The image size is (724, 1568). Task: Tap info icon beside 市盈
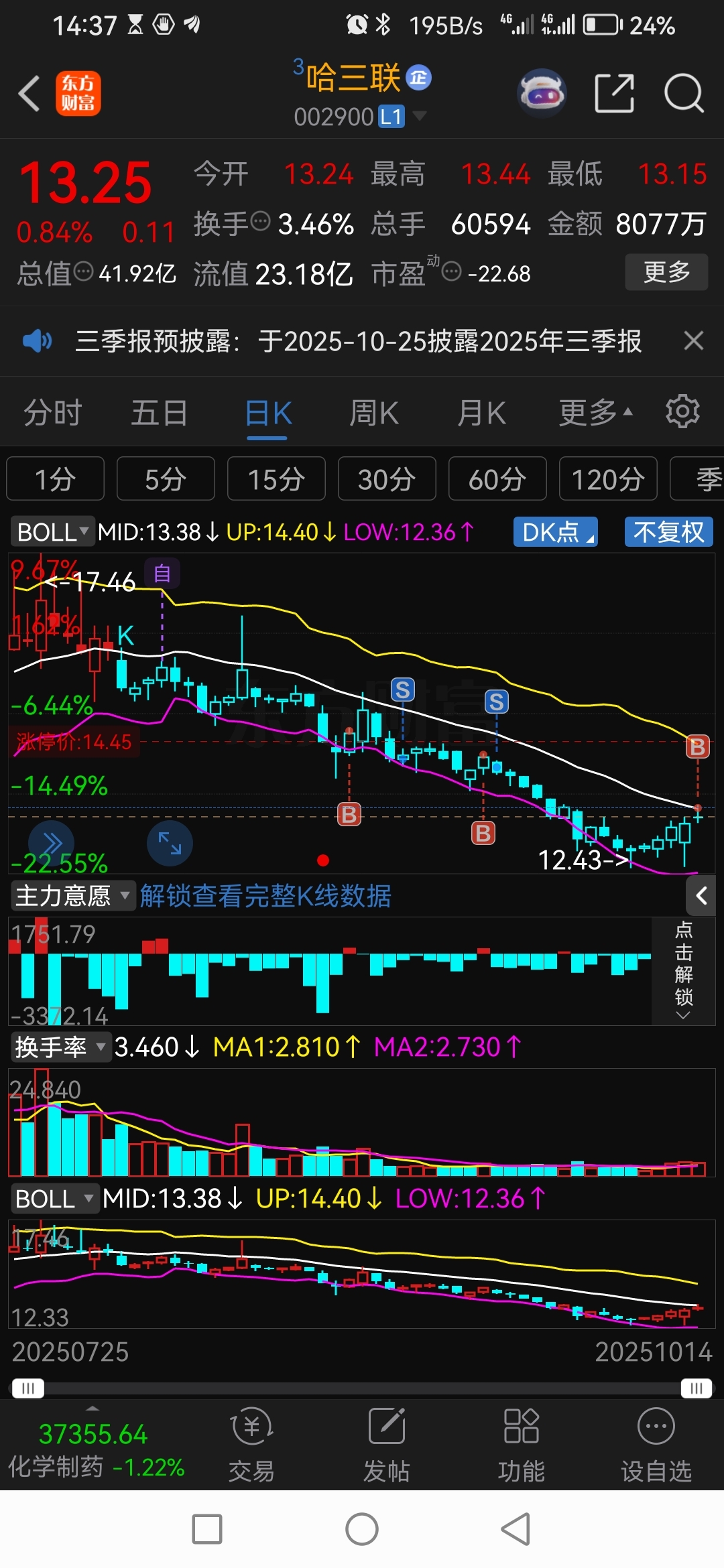(x=452, y=271)
